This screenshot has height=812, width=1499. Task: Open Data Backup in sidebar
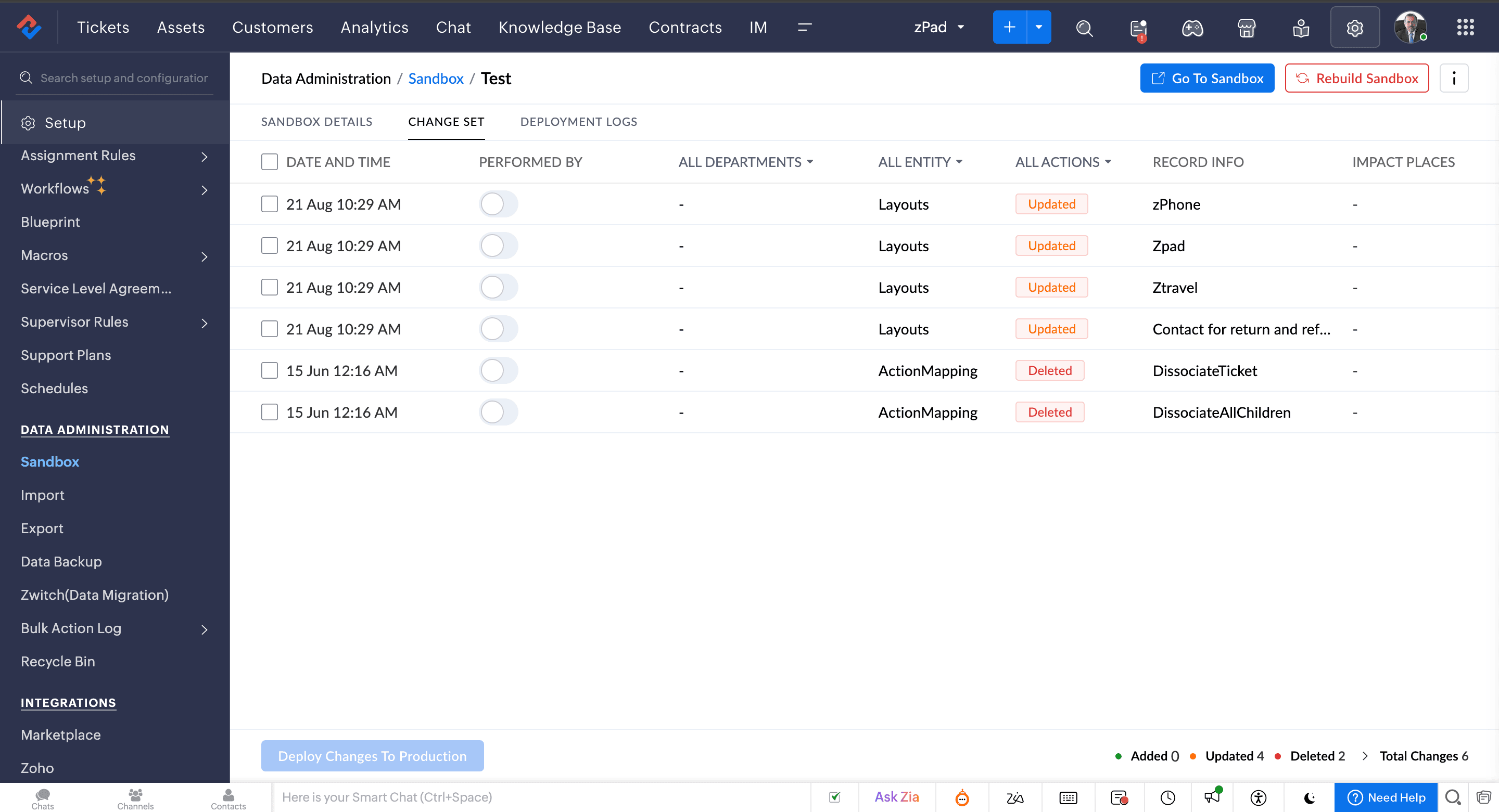[61, 561]
